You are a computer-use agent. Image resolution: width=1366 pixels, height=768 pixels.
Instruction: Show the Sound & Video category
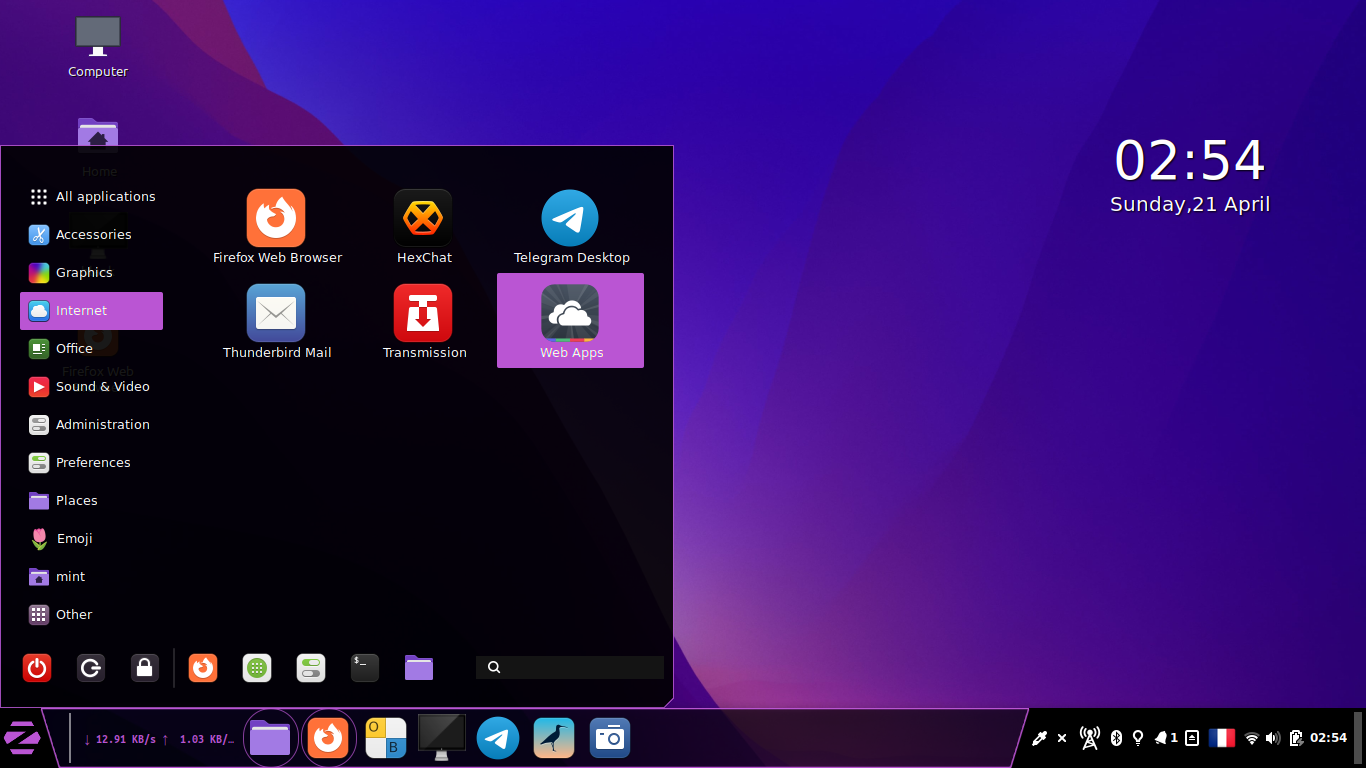tap(92, 387)
